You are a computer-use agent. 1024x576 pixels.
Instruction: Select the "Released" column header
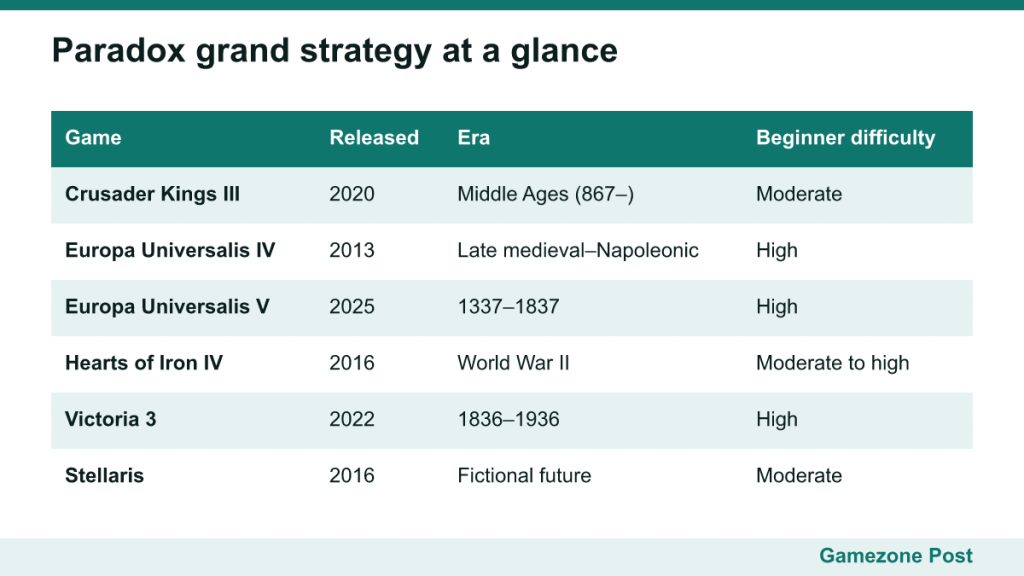[x=374, y=138]
